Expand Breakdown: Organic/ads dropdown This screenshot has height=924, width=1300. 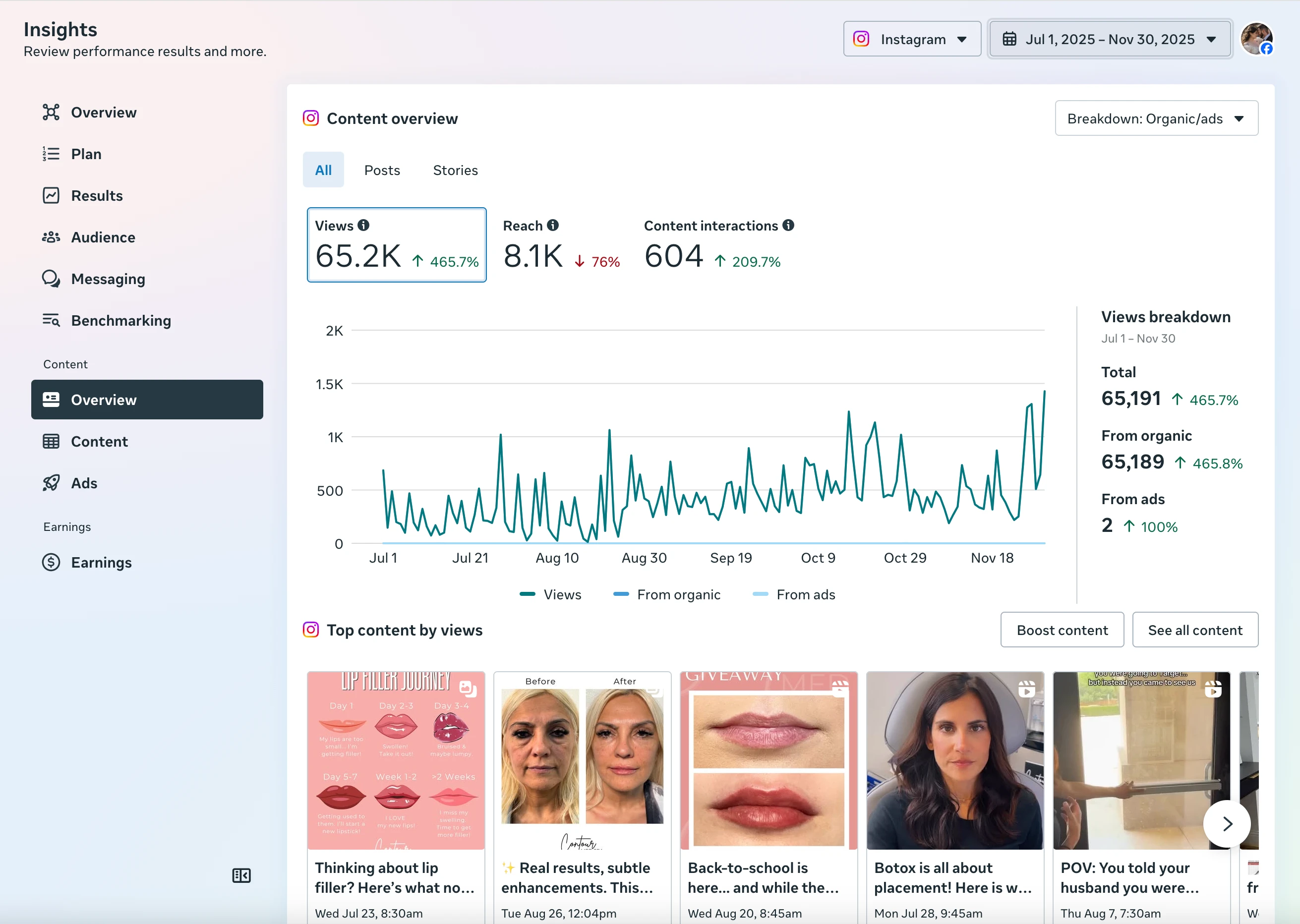tap(1156, 118)
